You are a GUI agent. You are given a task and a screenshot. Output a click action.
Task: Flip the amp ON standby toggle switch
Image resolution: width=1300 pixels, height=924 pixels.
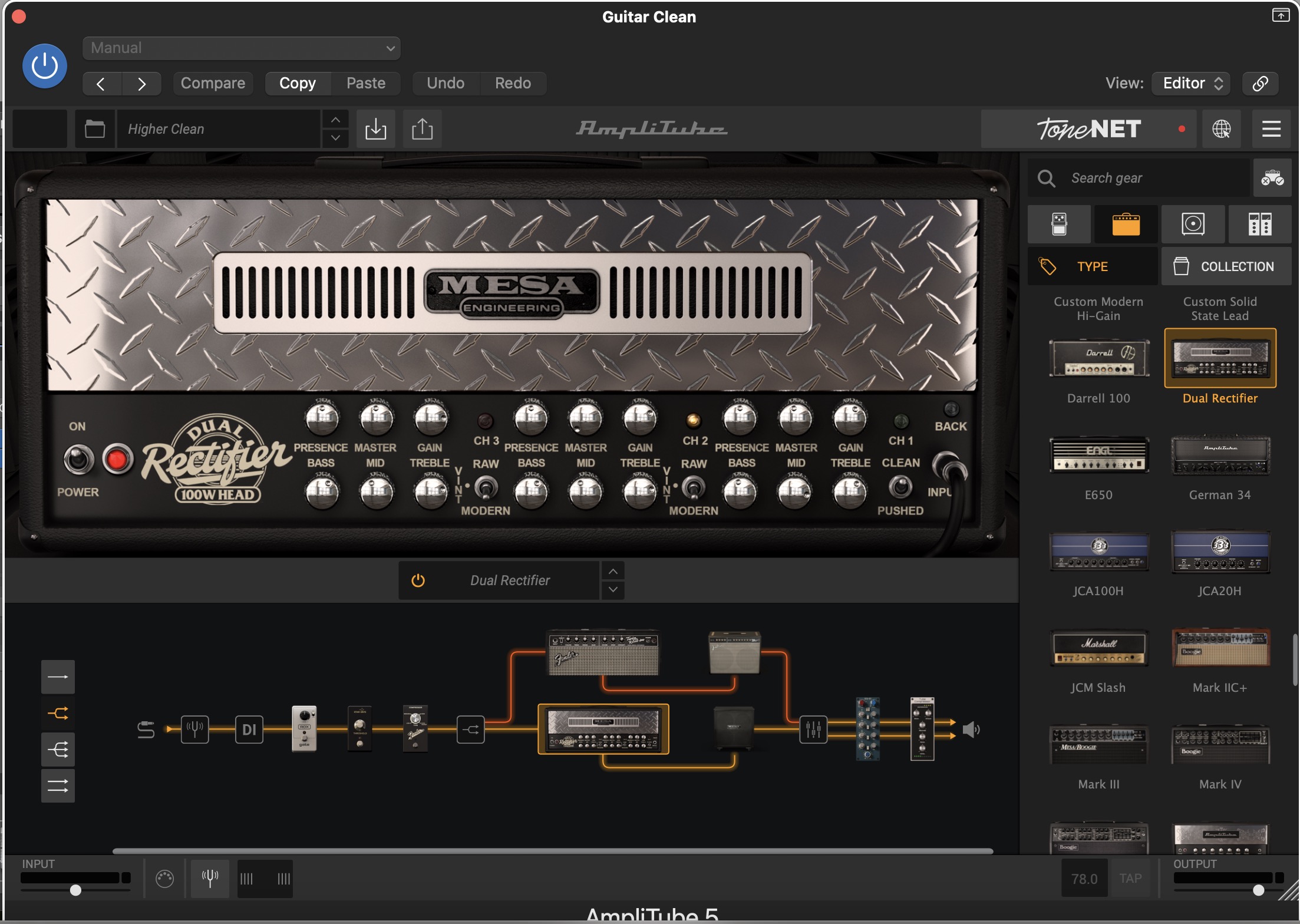point(78,460)
